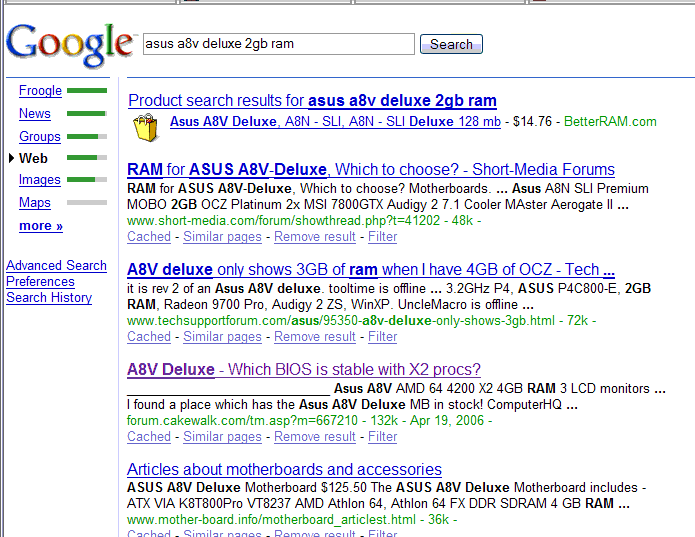This screenshot has height=537, width=695.
Task: Click the forum.cakewalk.com URL text
Action: coord(242,420)
